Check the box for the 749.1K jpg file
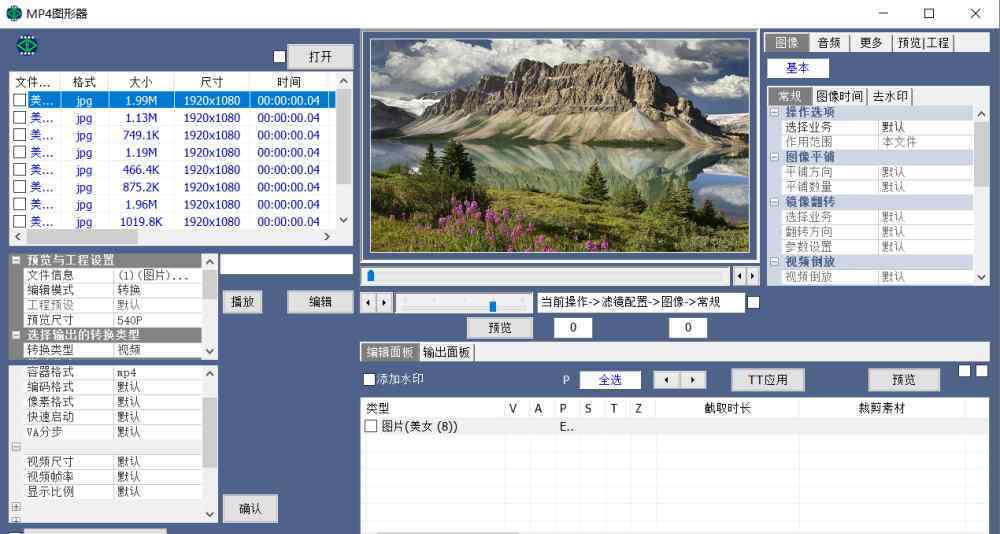 pyautogui.click(x=20, y=135)
